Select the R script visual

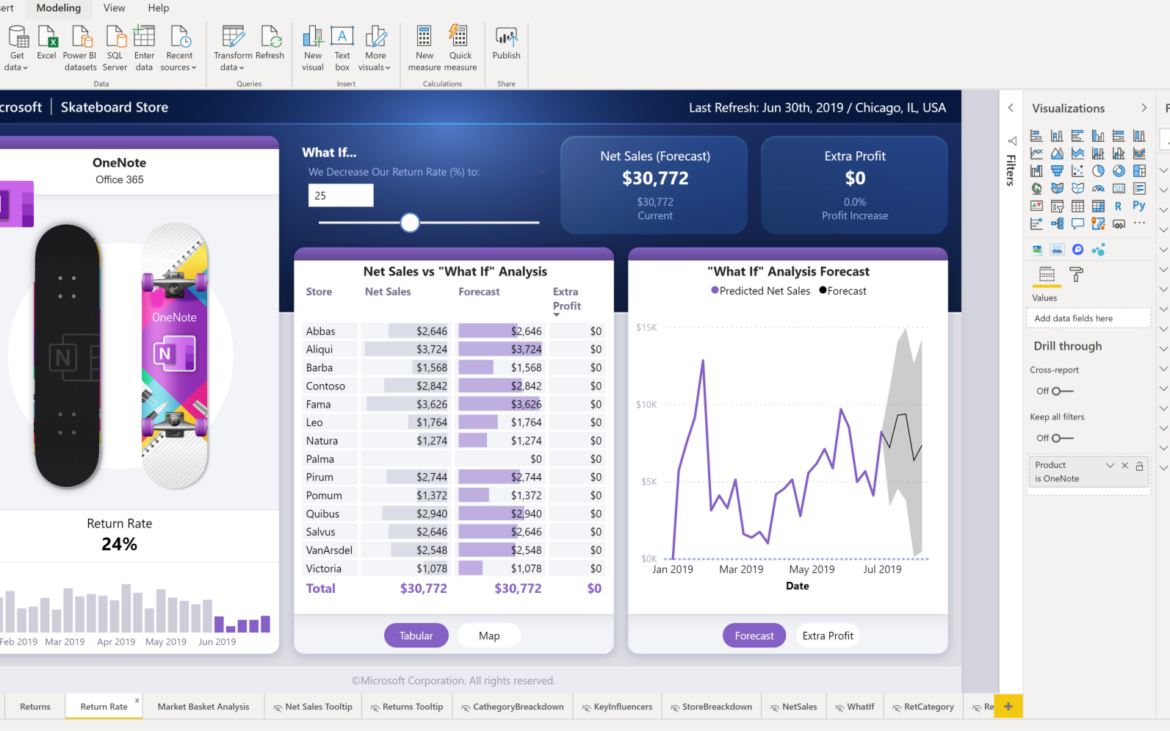(1118, 206)
